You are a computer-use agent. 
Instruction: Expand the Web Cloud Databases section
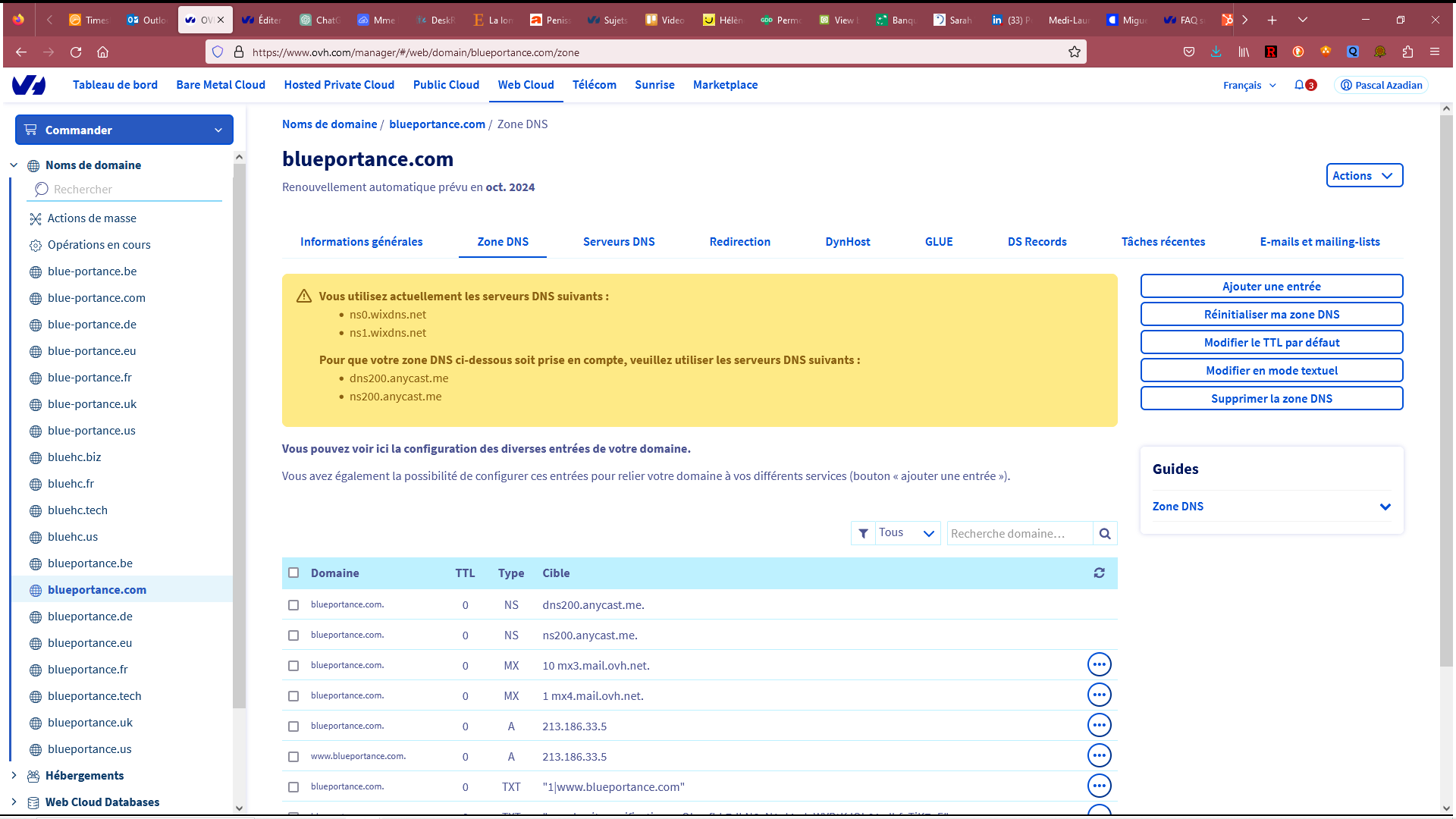(x=14, y=802)
